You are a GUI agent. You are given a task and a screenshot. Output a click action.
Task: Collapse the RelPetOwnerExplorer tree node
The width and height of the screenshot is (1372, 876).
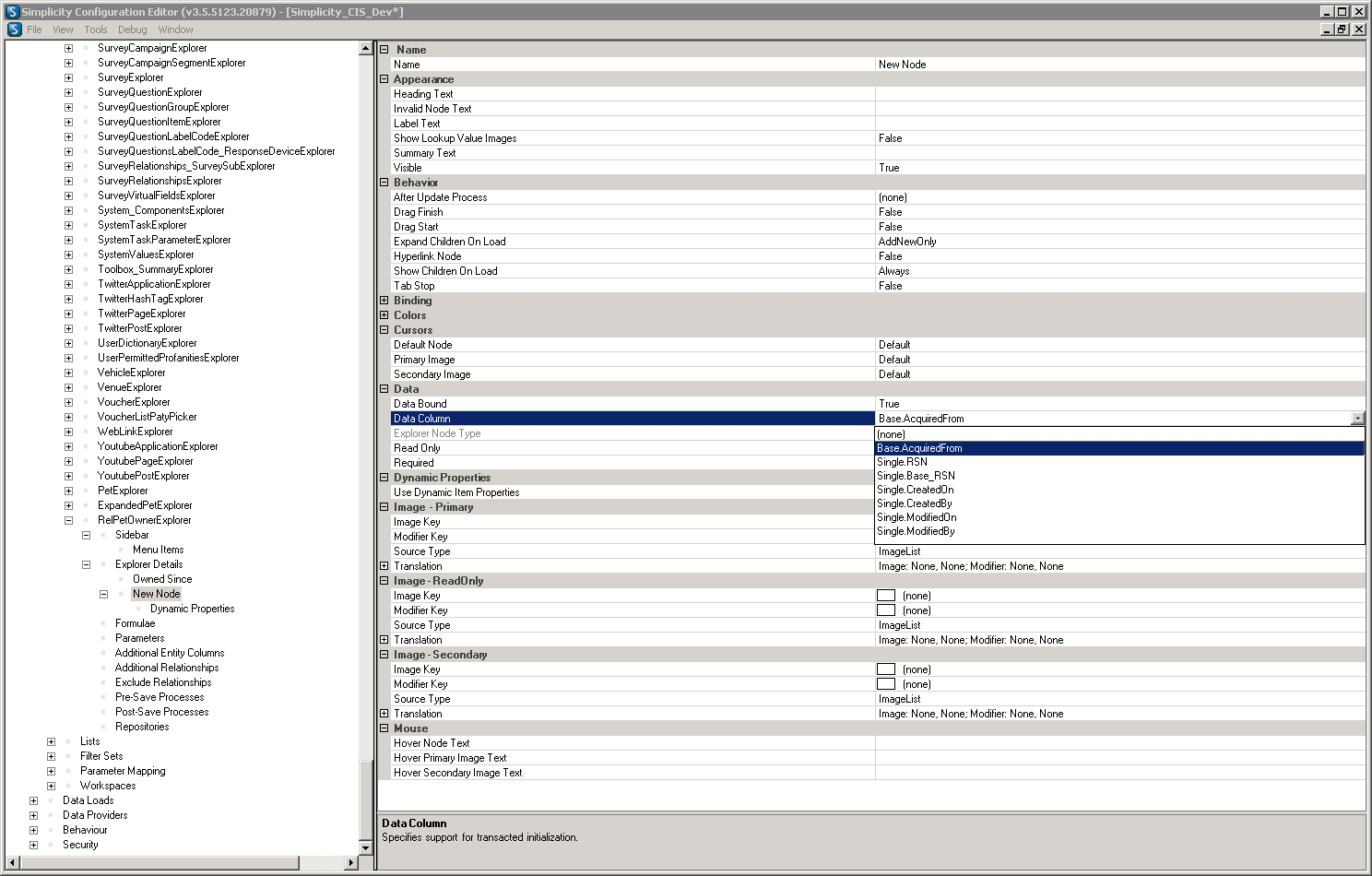point(68,520)
